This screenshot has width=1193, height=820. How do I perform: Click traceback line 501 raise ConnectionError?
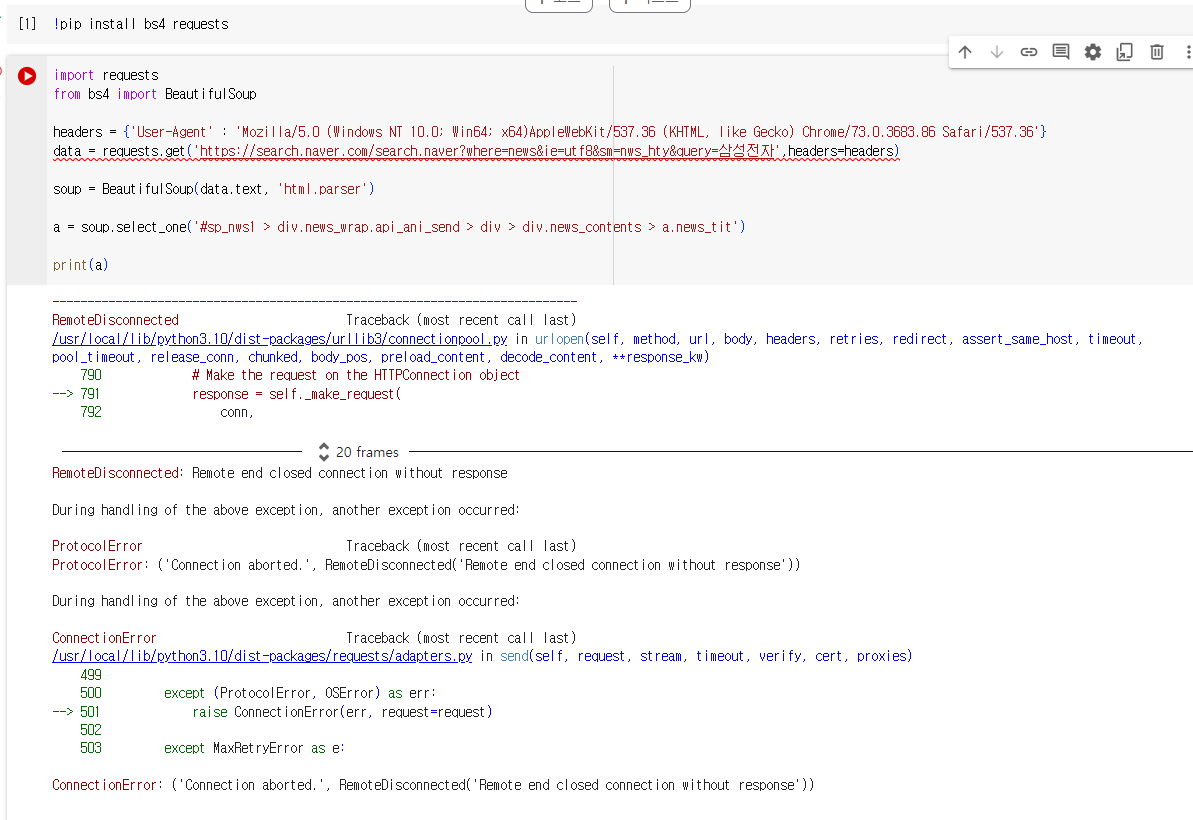coord(342,712)
